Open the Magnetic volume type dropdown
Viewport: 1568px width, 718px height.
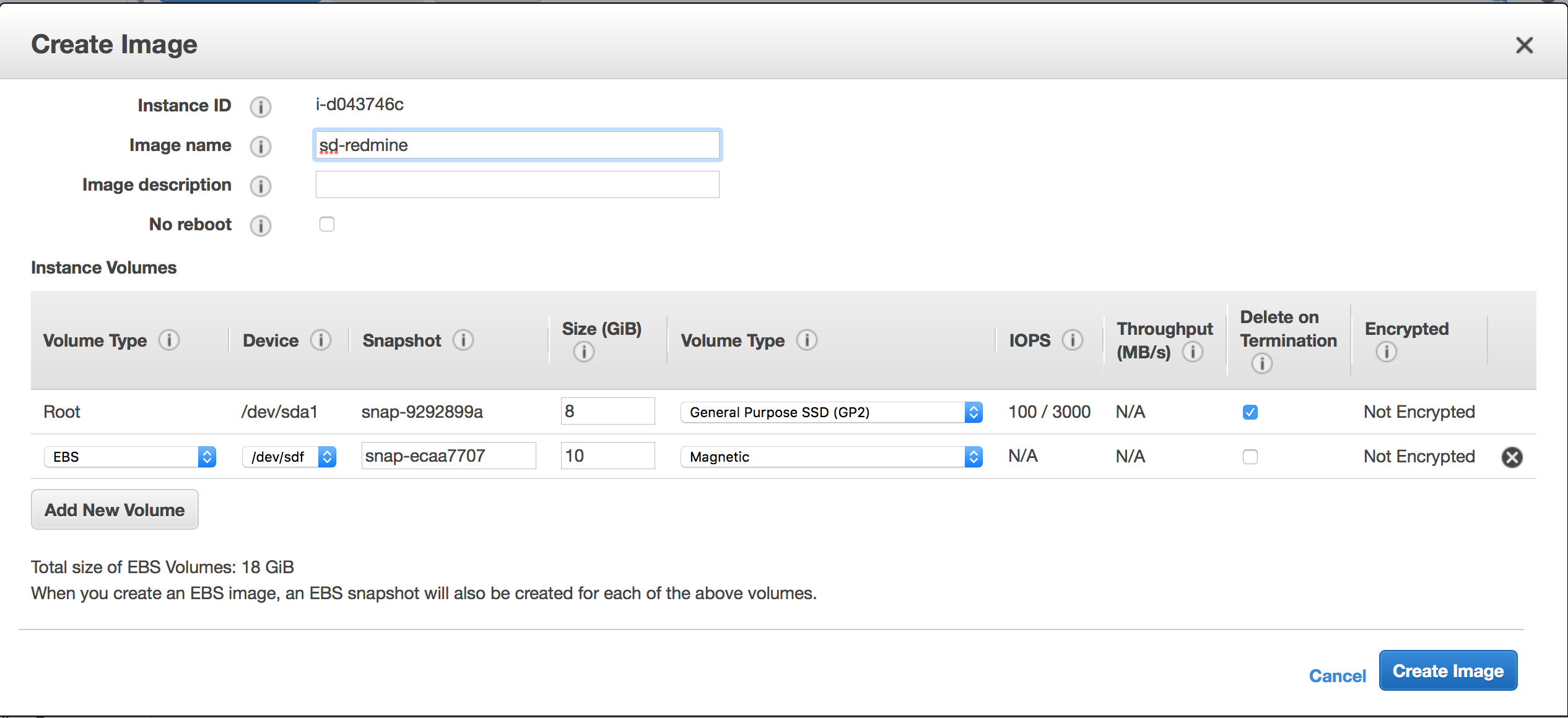coord(832,457)
